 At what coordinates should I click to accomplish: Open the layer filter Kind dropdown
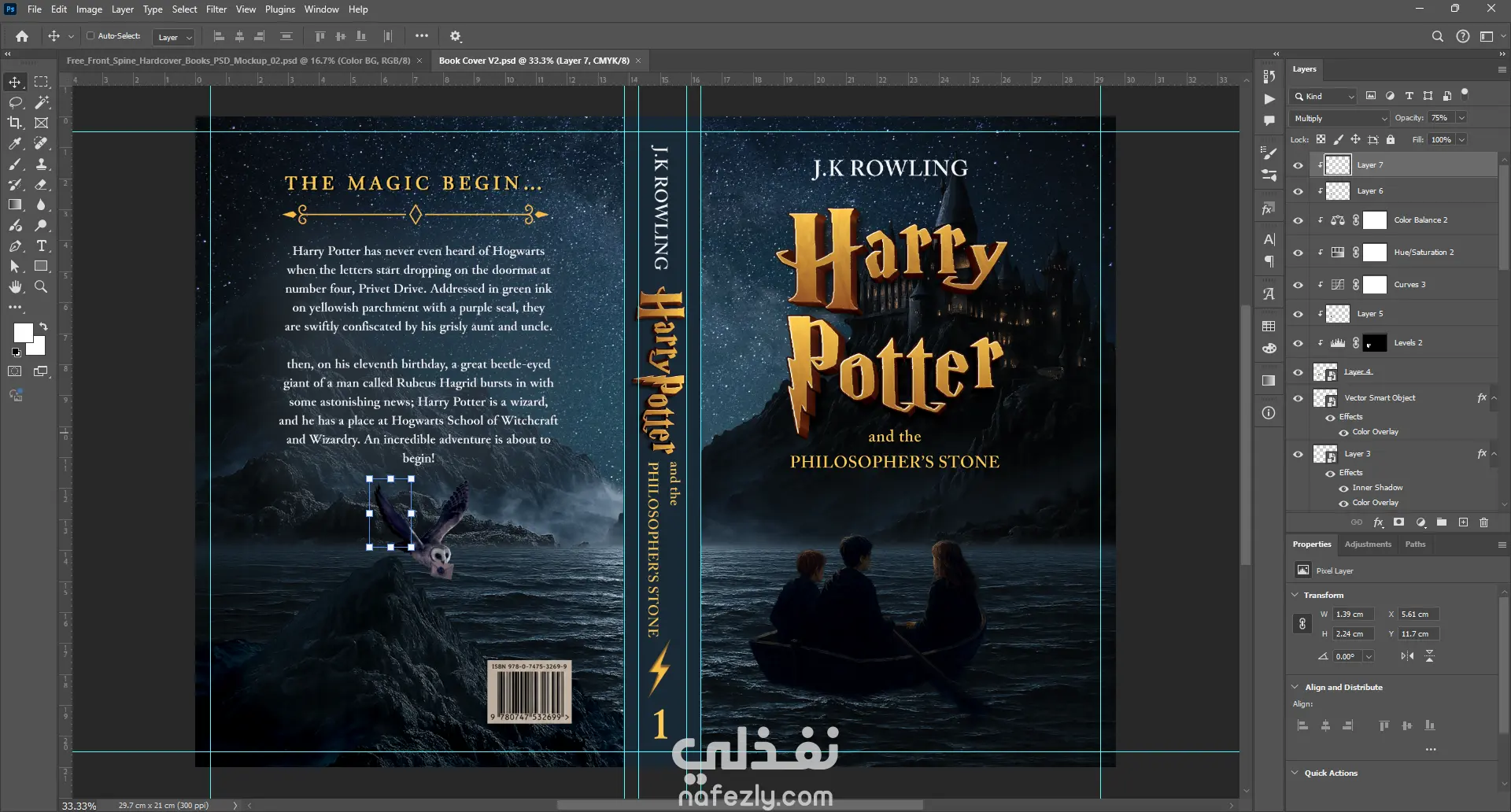pyautogui.click(x=1324, y=96)
